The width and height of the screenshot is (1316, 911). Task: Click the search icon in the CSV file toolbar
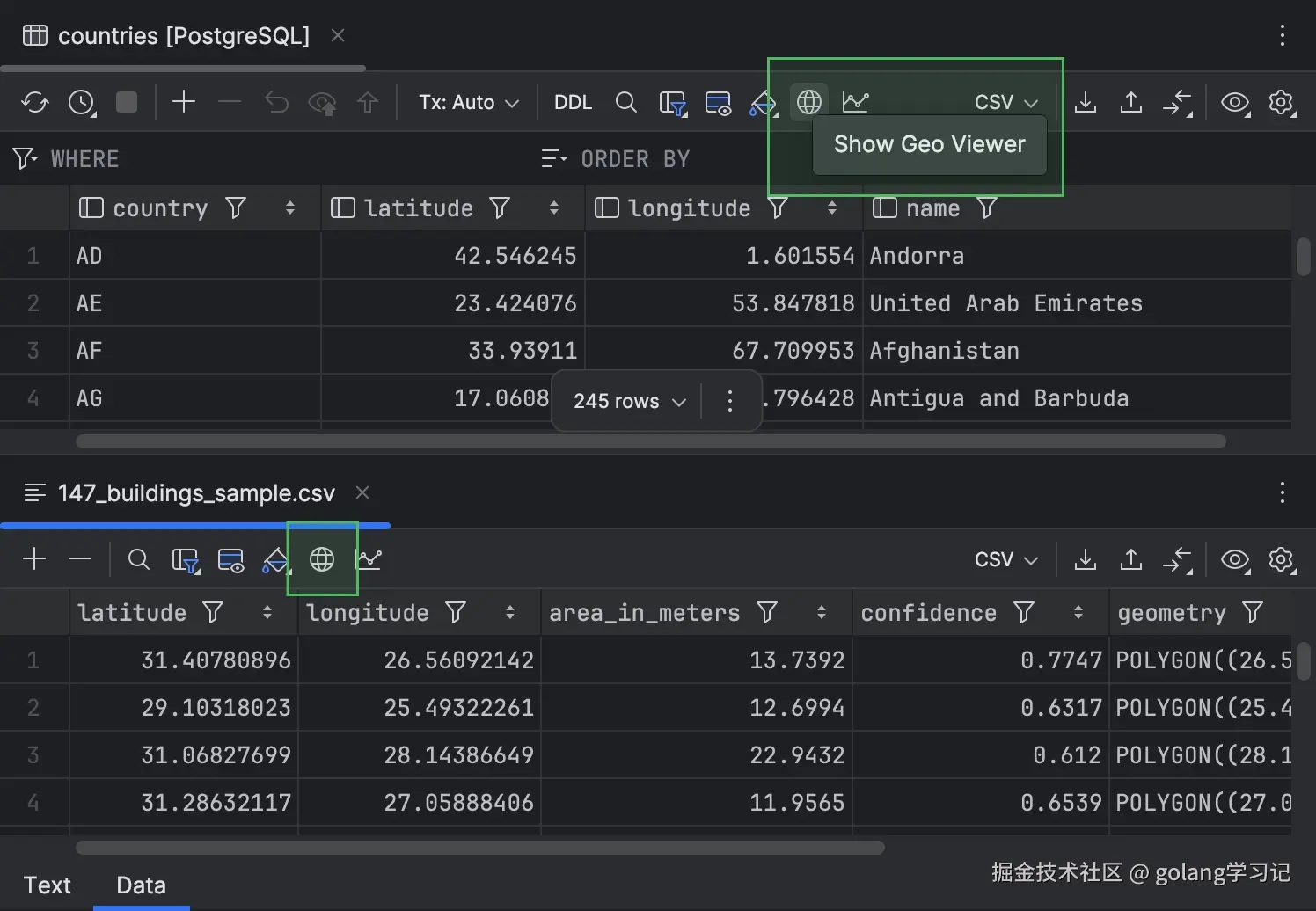click(x=138, y=560)
